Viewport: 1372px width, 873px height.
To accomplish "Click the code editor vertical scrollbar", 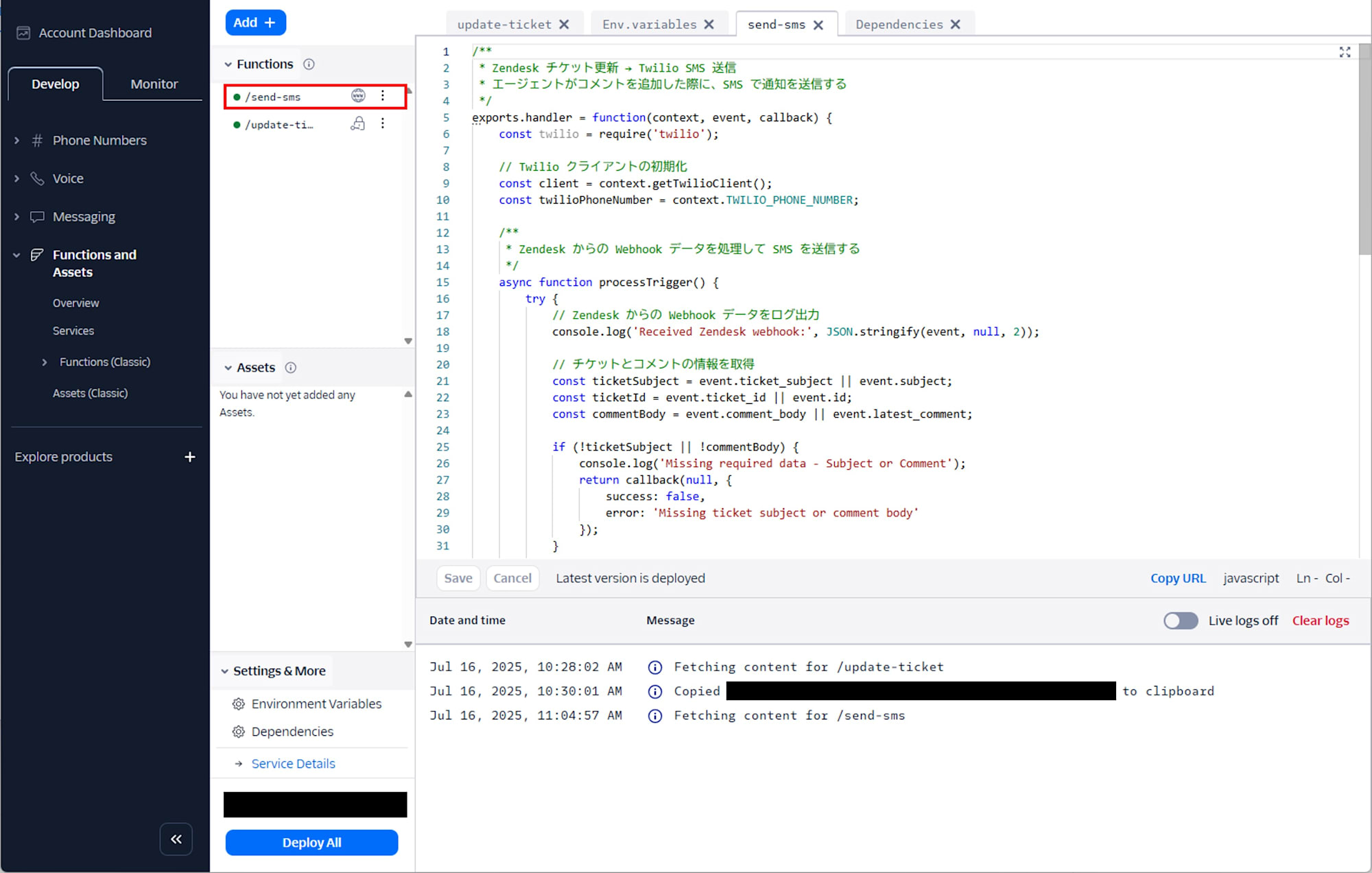I will point(1364,150).
